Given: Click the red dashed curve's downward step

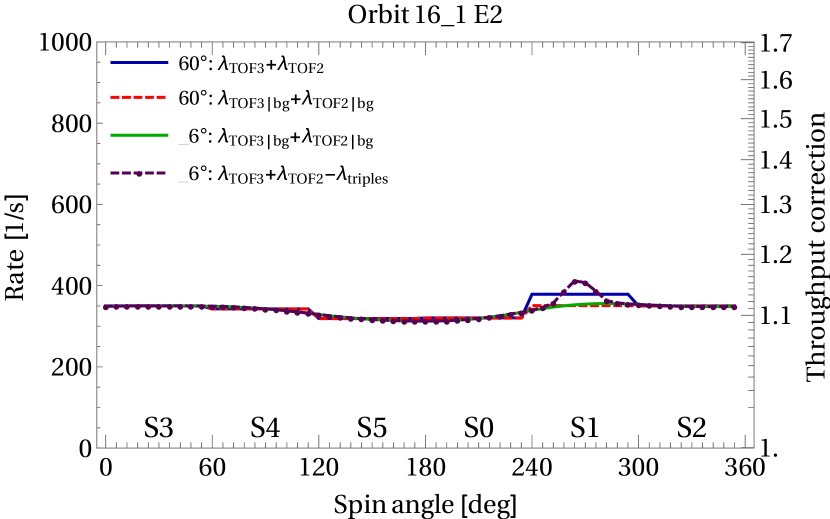Looking at the screenshot, I should 314,314.
